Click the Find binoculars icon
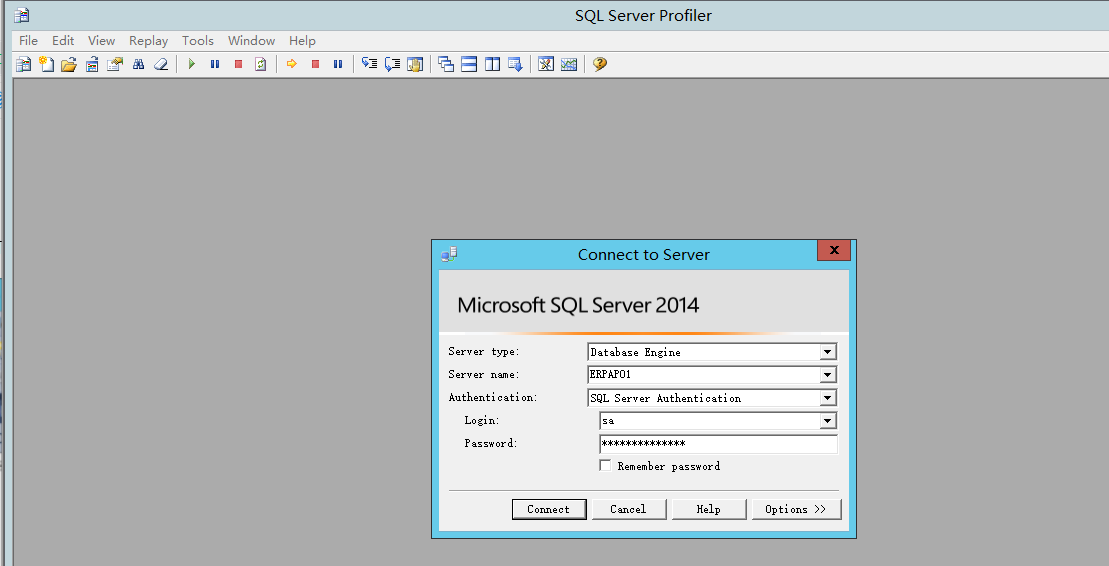Viewport: 1109px width, 566px height. coord(138,64)
